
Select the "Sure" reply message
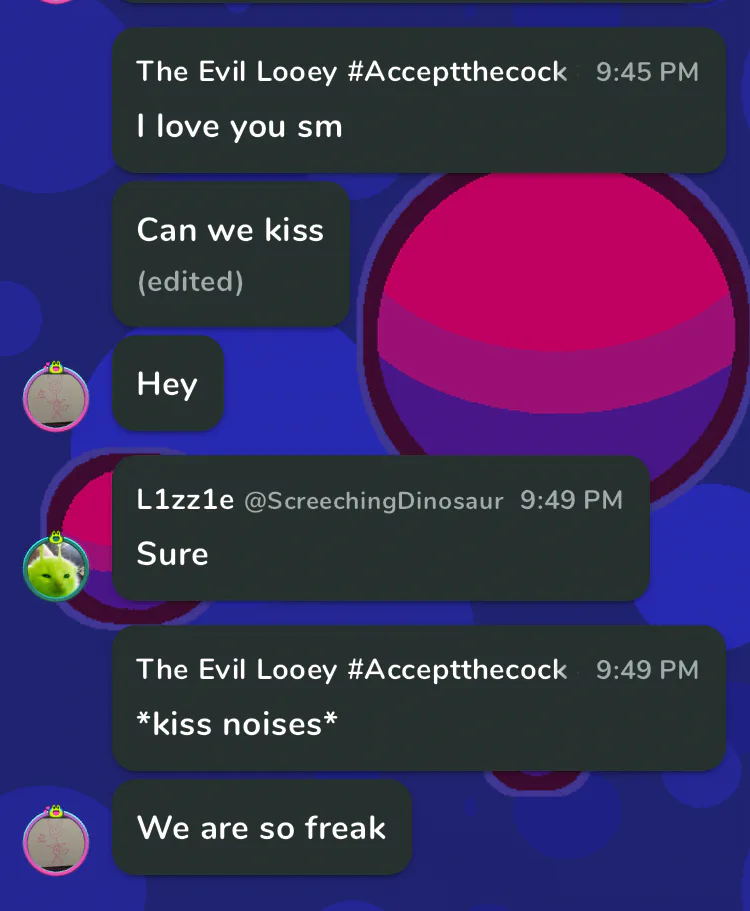click(381, 528)
